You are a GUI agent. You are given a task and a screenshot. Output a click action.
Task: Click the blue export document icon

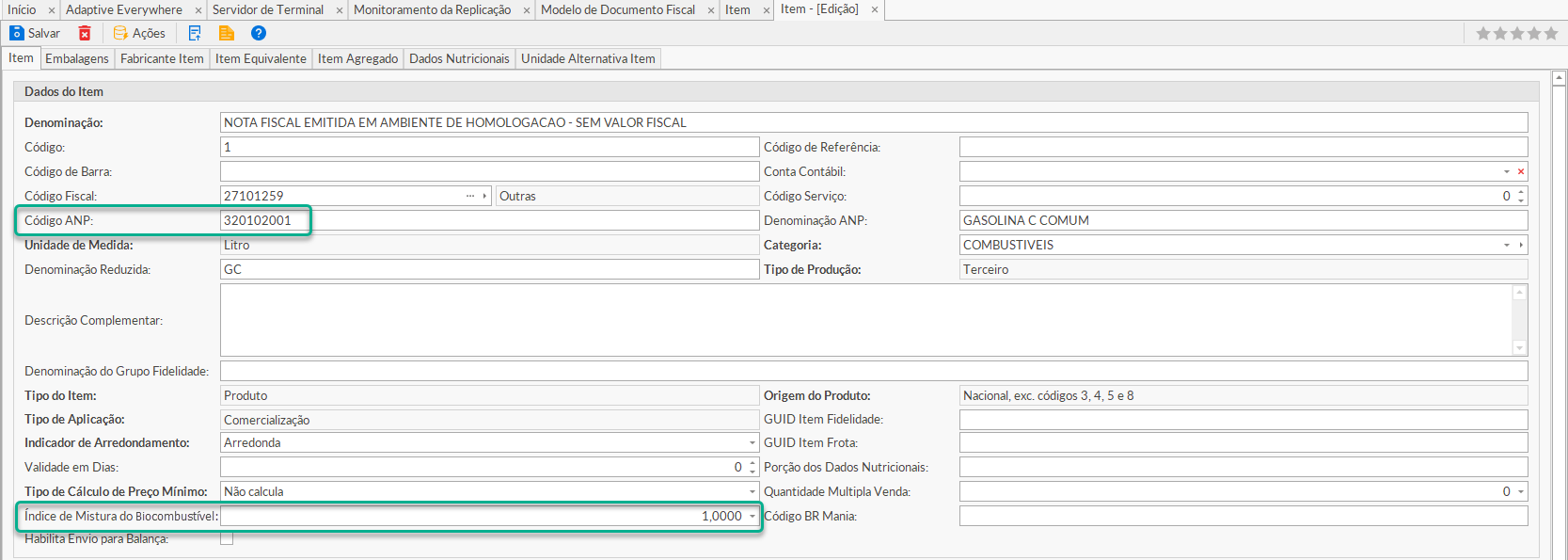(195, 33)
